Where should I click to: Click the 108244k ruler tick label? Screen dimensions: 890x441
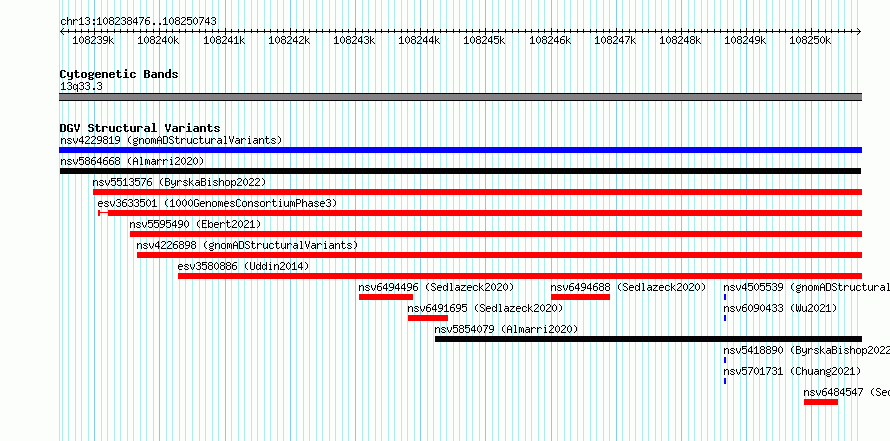click(419, 40)
